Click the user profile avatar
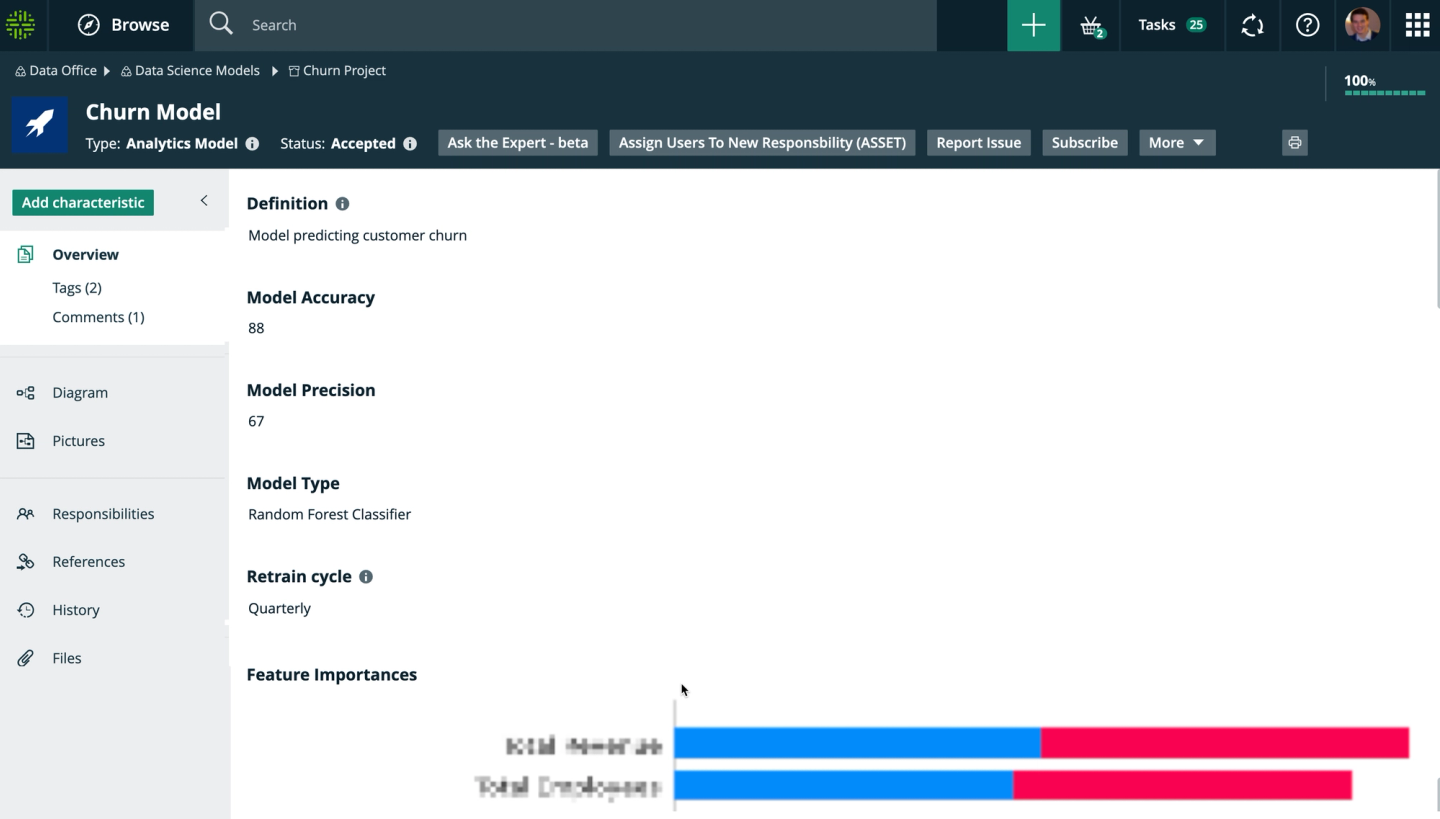 (1362, 25)
